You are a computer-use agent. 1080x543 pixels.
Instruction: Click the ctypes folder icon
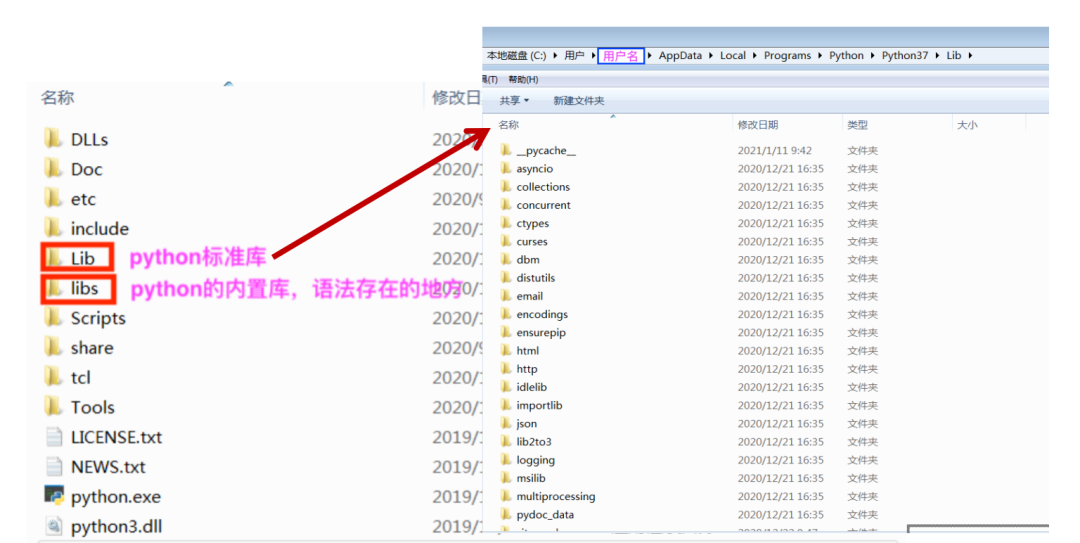(506, 223)
